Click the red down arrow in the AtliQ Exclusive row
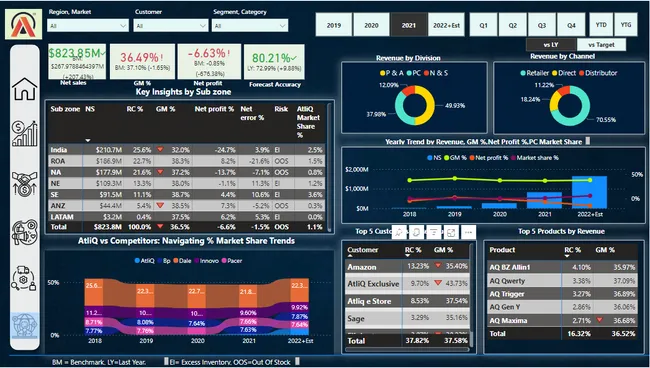The height and width of the screenshot is (368, 650). tap(438, 283)
